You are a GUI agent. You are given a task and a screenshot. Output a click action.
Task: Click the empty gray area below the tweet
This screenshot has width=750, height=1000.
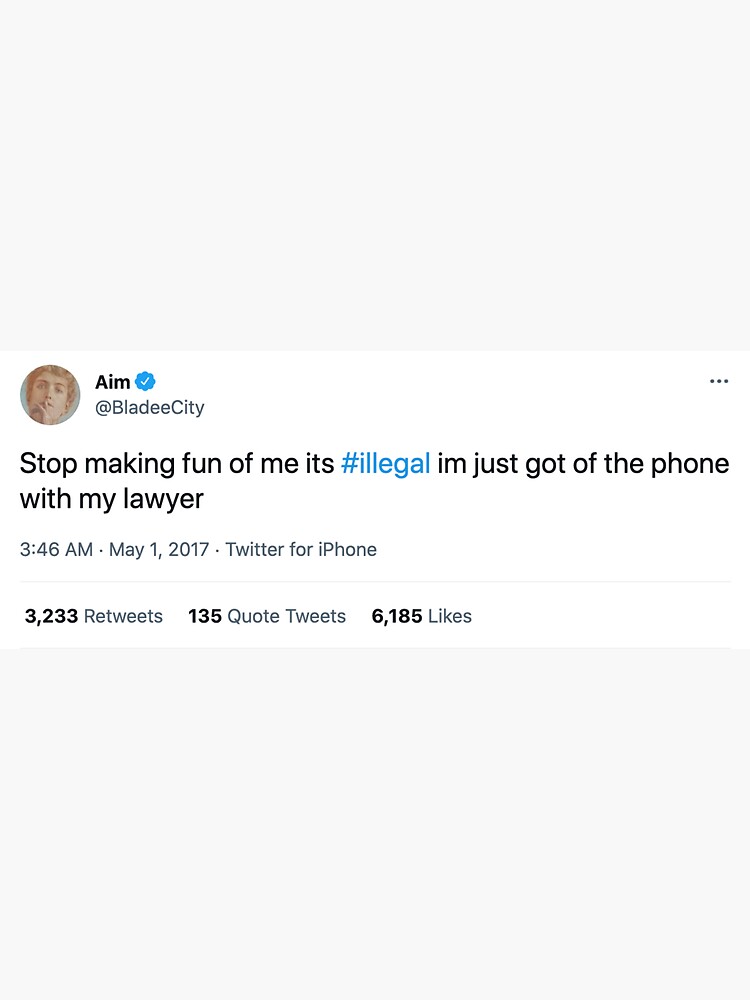[375, 824]
